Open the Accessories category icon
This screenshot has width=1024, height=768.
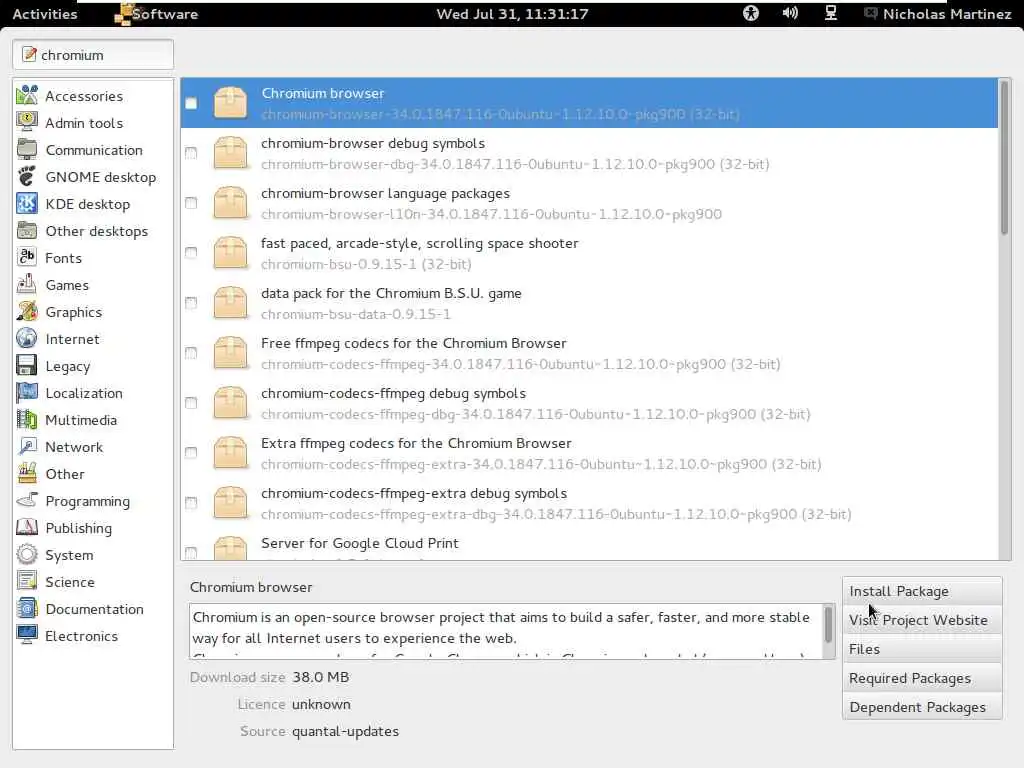(27, 95)
